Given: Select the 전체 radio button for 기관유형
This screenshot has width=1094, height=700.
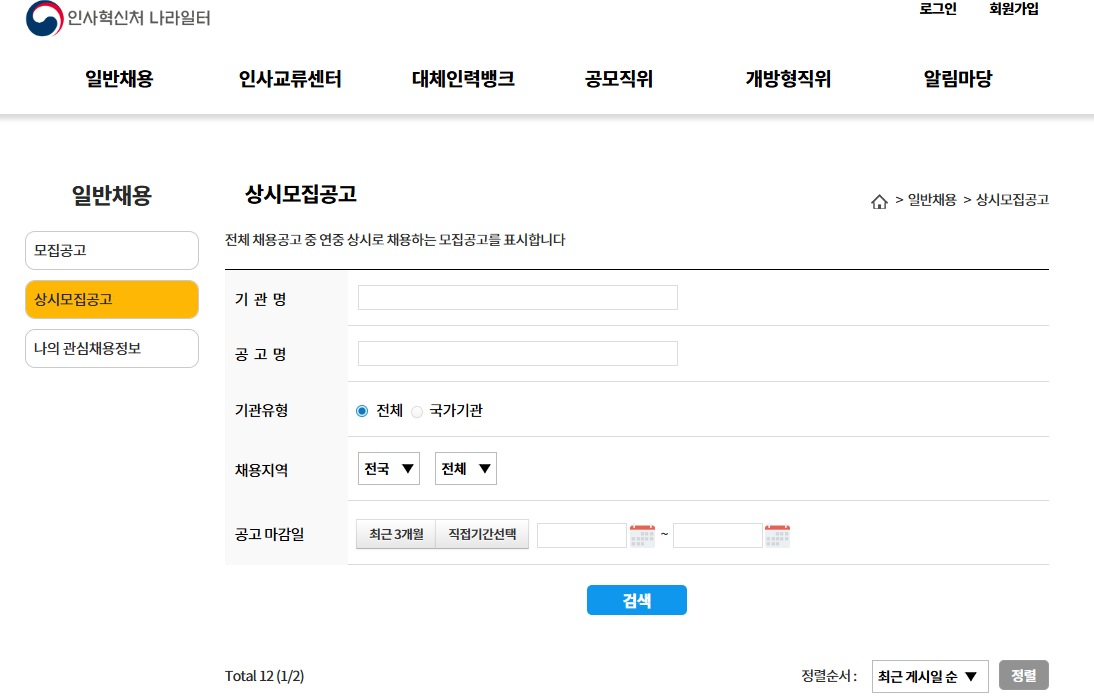Looking at the screenshot, I should tap(361, 410).
